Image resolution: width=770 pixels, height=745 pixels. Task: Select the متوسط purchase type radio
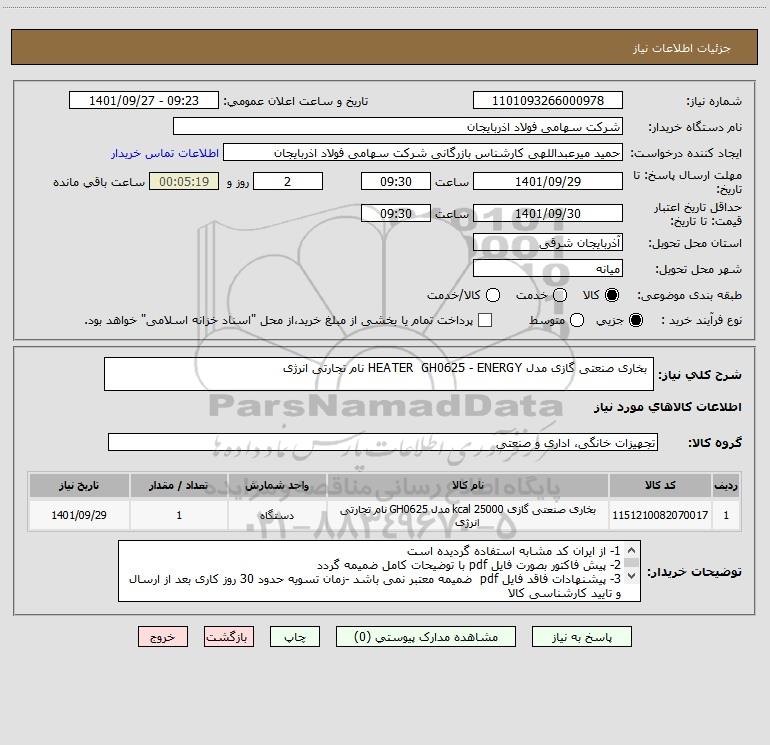coord(577,321)
